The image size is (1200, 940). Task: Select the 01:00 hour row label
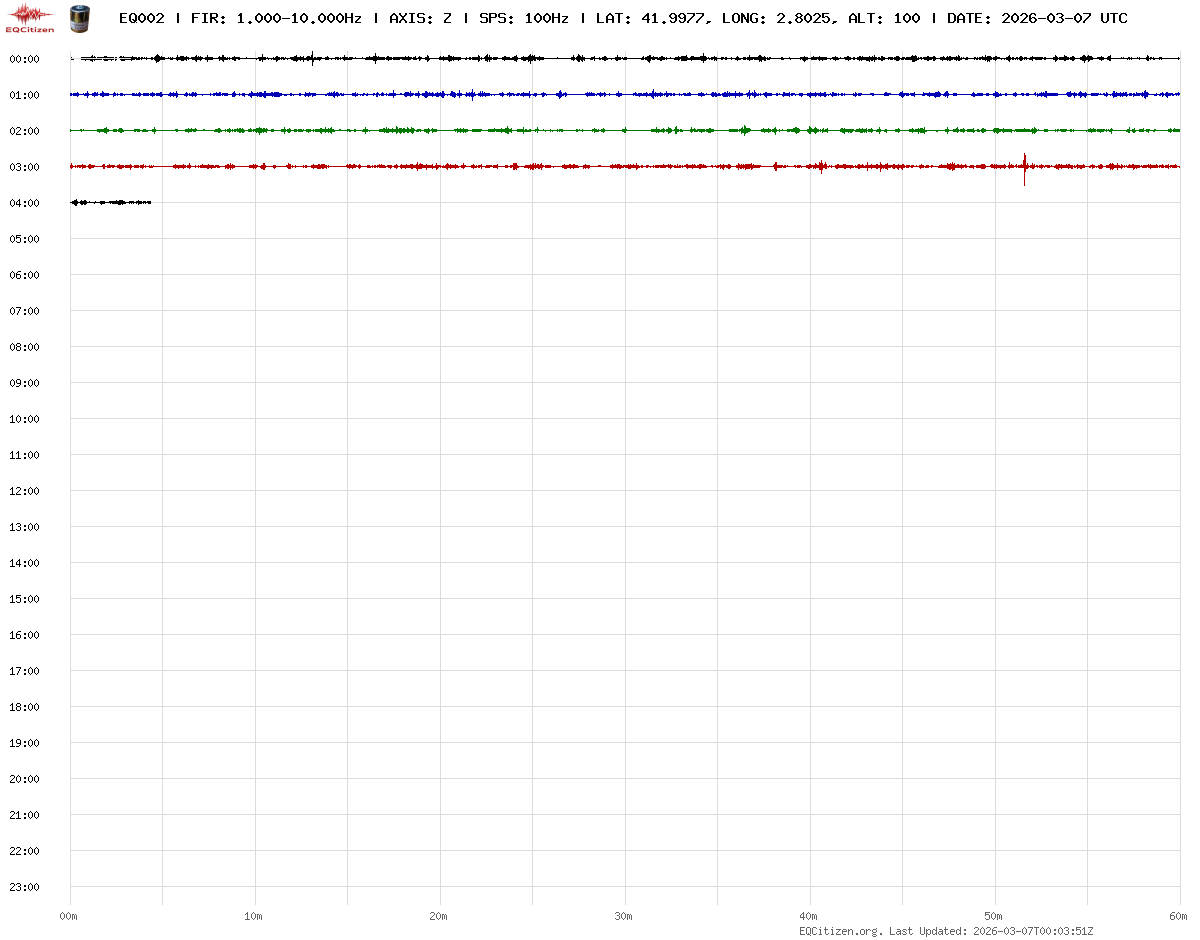[x=24, y=95]
